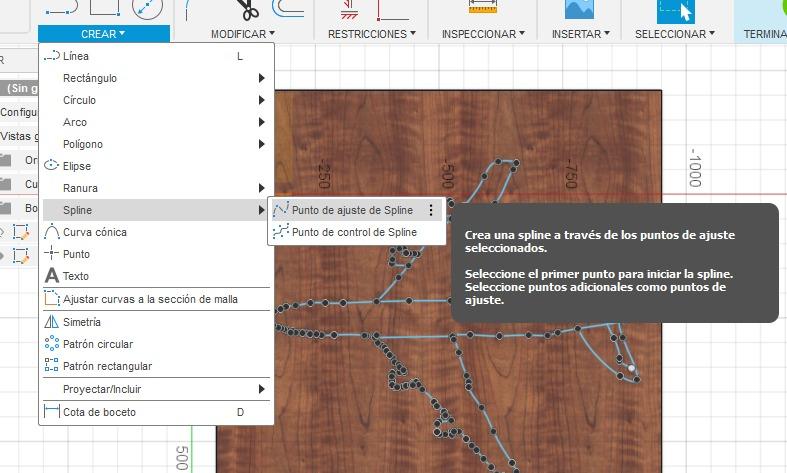Open the MODIFICAR dropdown menu
Screen dimensions: 787x473
(243, 34)
